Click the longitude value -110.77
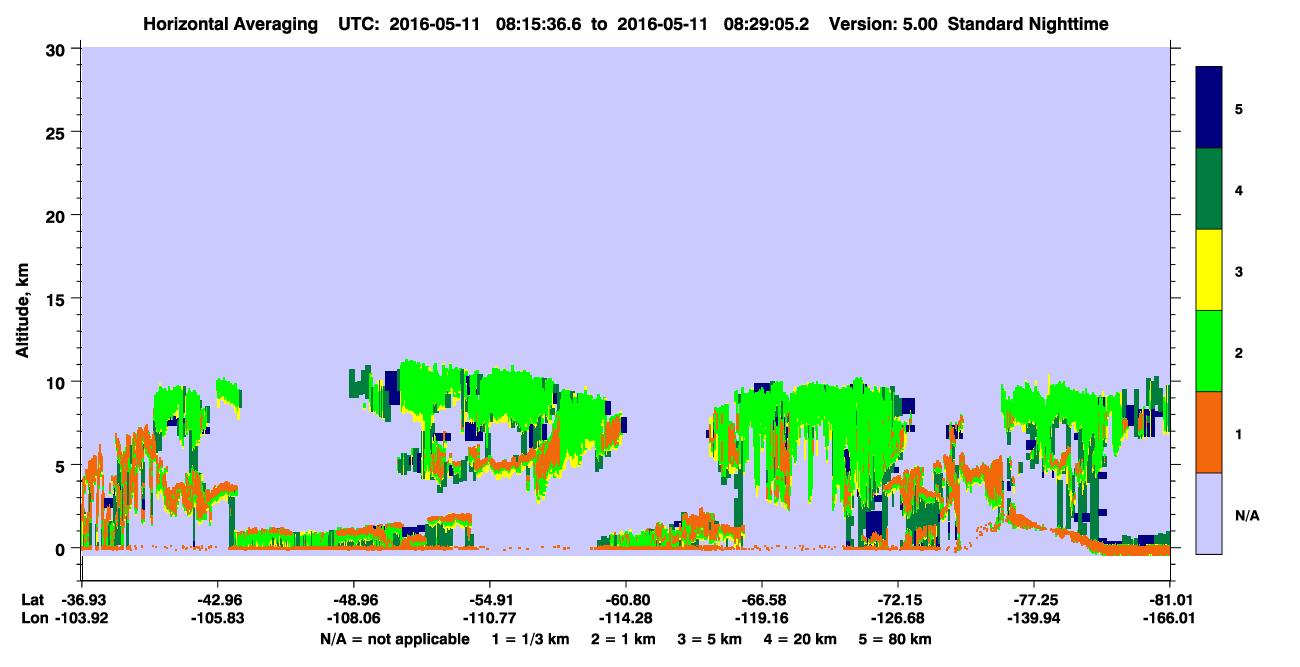The height and width of the screenshot is (667, 1300). 489,618
